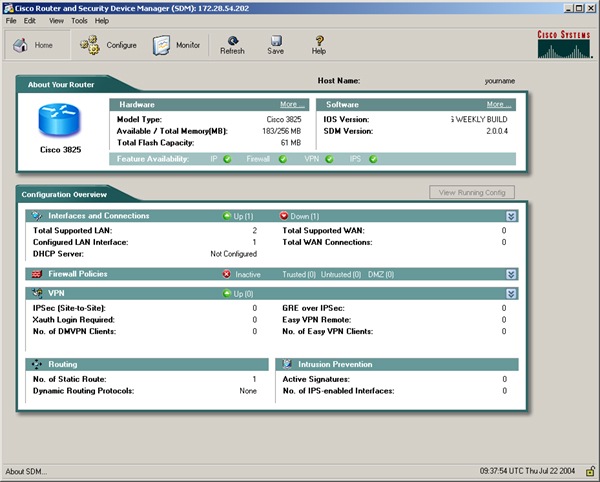The width and height of the screenshot is (600, 482).
Task: Click the green Up (1) interfaces indicator
Action: pyautogui.click(x=238, y=216)
